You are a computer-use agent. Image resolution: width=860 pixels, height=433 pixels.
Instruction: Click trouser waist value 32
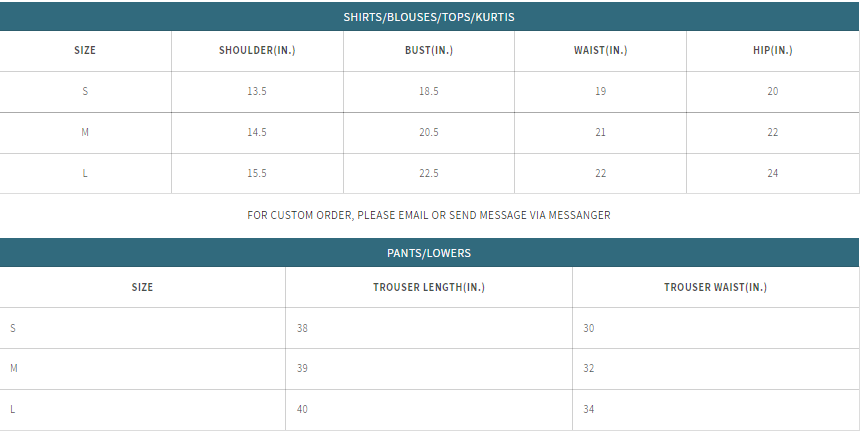pos(589,369)
